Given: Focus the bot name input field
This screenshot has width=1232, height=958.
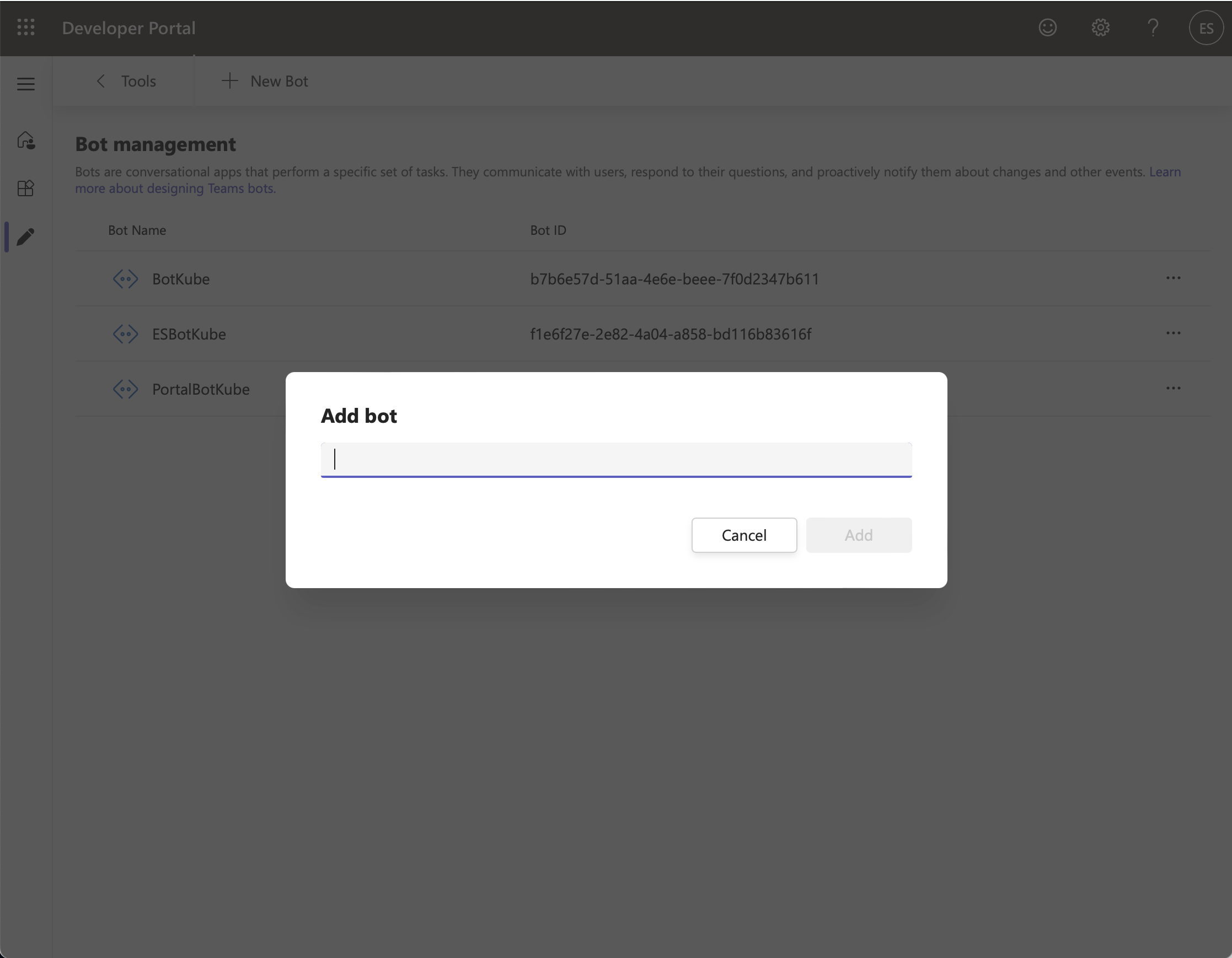Looking at the screenshot, I should pyautogui.click(x=616, y=460).
